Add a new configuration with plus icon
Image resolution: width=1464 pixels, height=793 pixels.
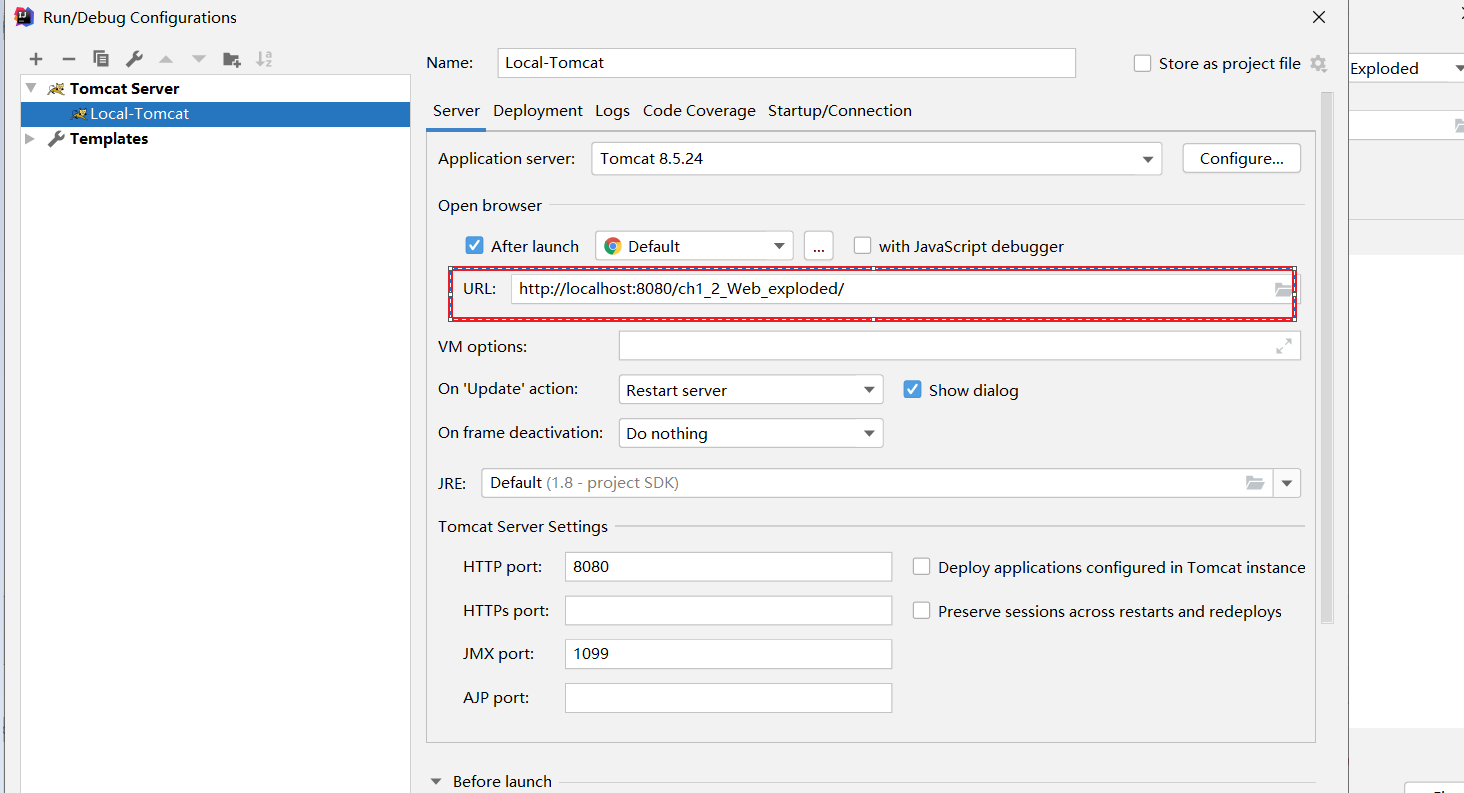point(36,59)
